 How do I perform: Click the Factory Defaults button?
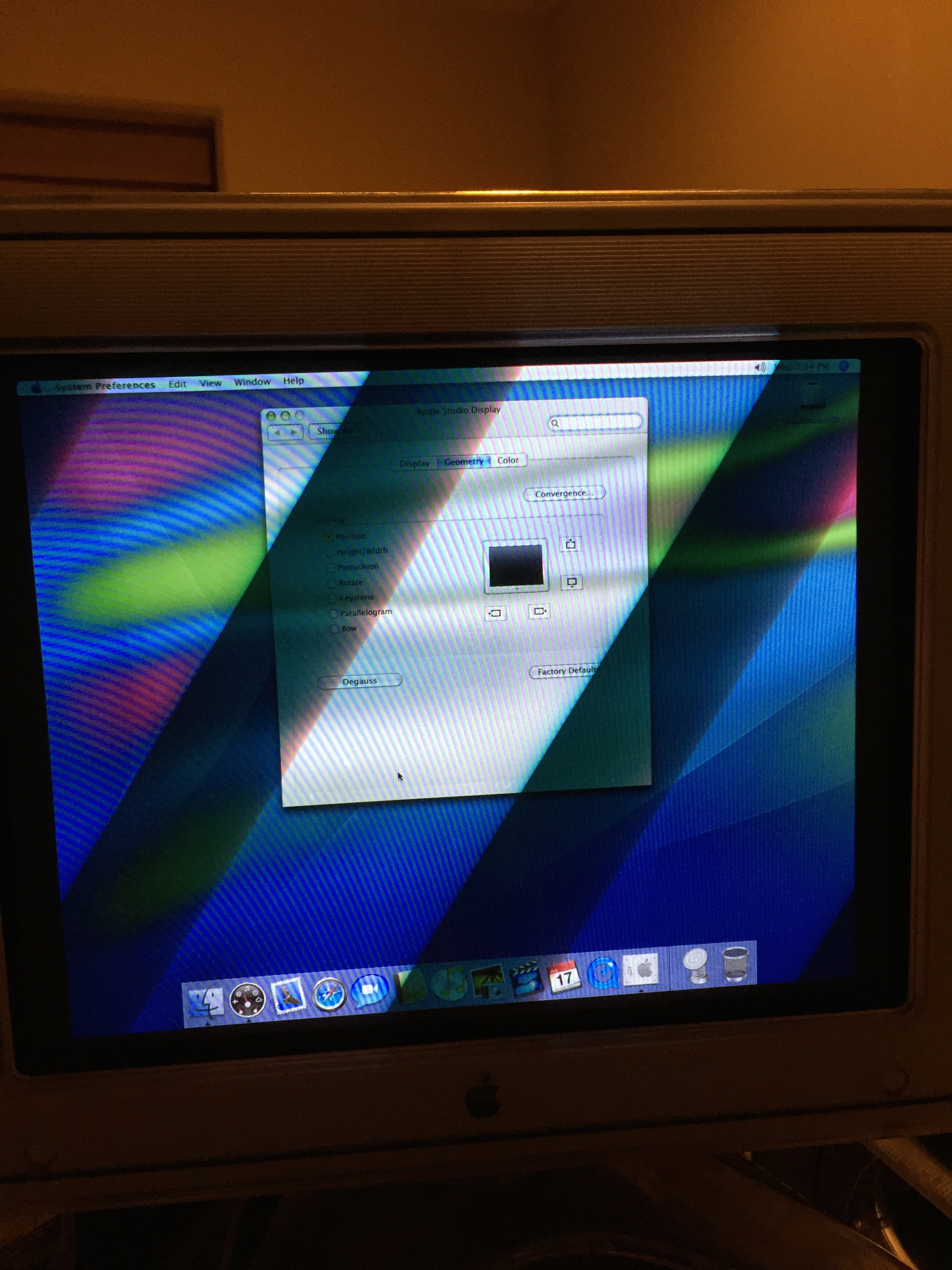566,671
